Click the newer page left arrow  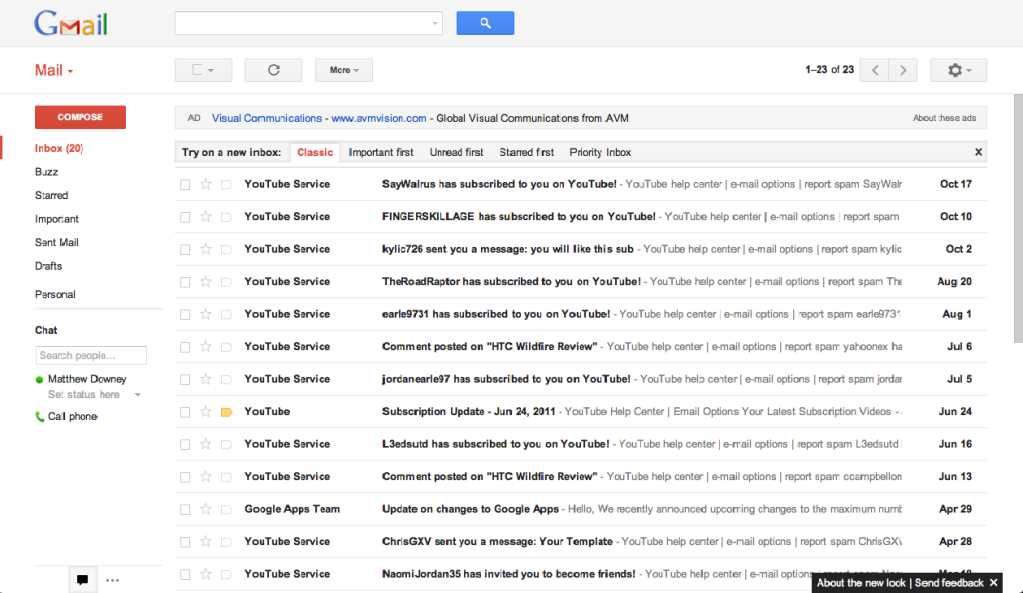(873, 69)
